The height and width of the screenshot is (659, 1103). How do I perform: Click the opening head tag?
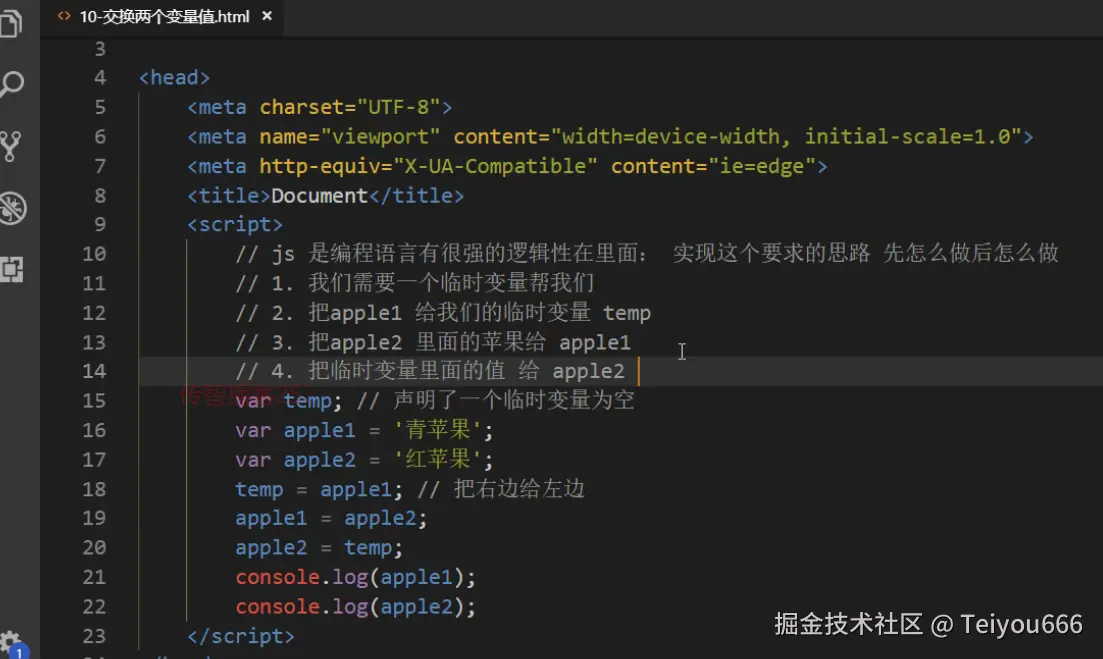tap(175, 78)
